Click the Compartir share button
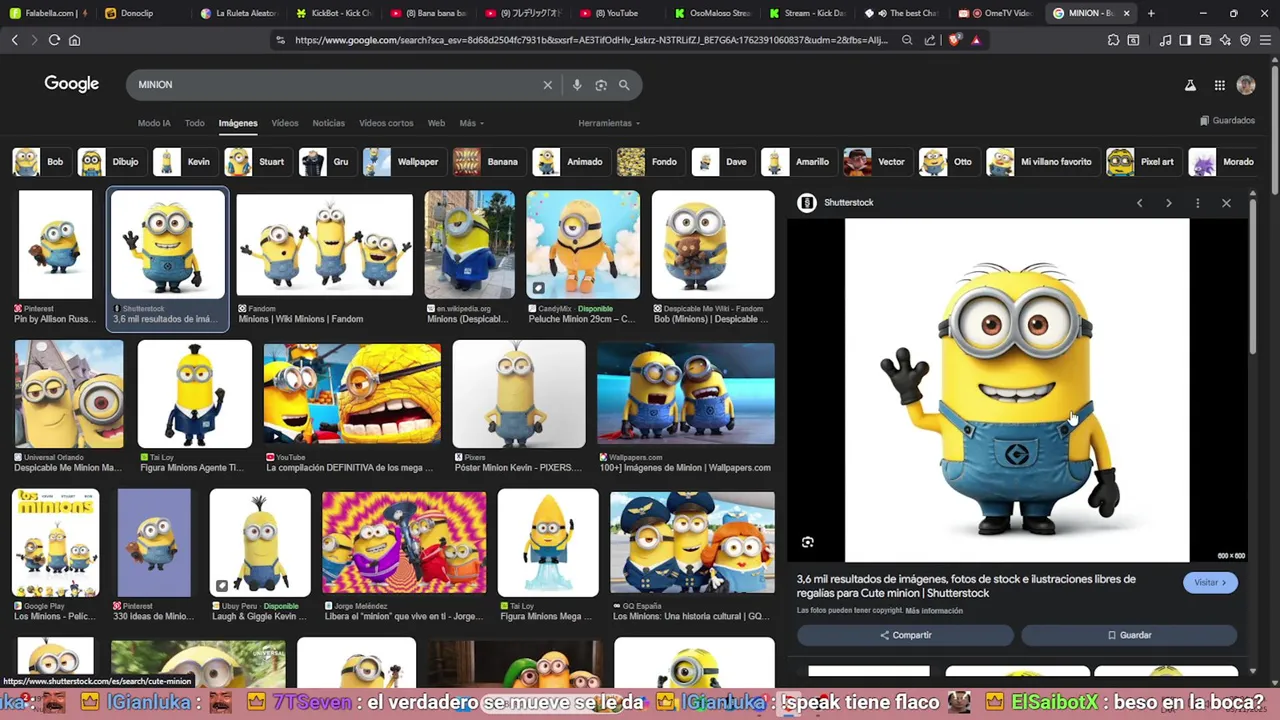Viewport: 1280px width, 720px height. pyautogui.click(x=905, y=635)
